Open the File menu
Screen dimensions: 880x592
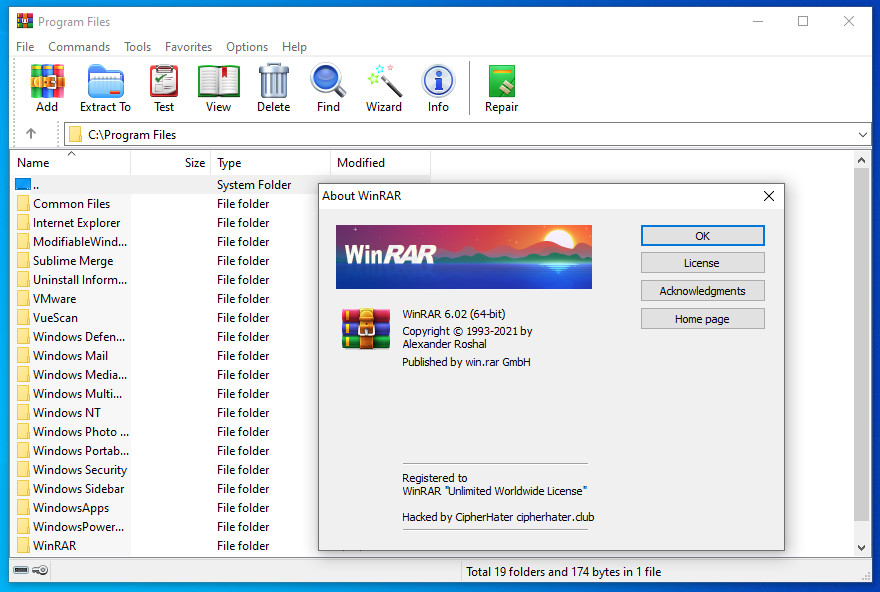[25, 47]
